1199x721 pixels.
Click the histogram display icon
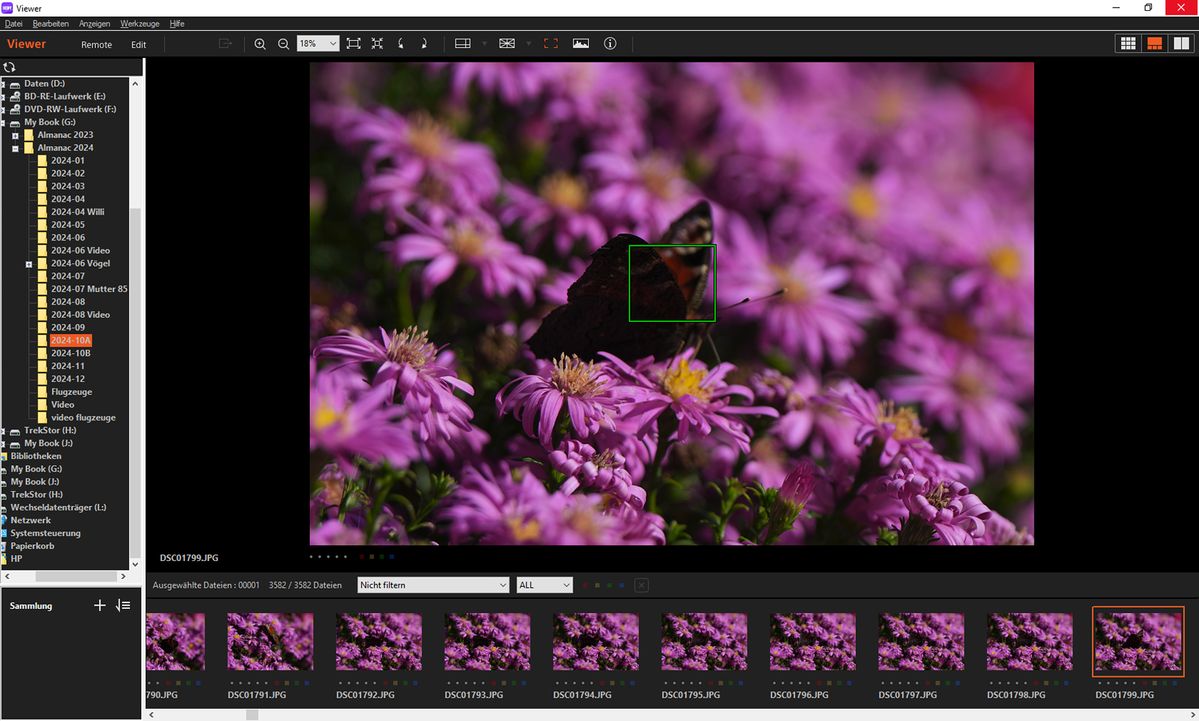click(x=581, y=44)
